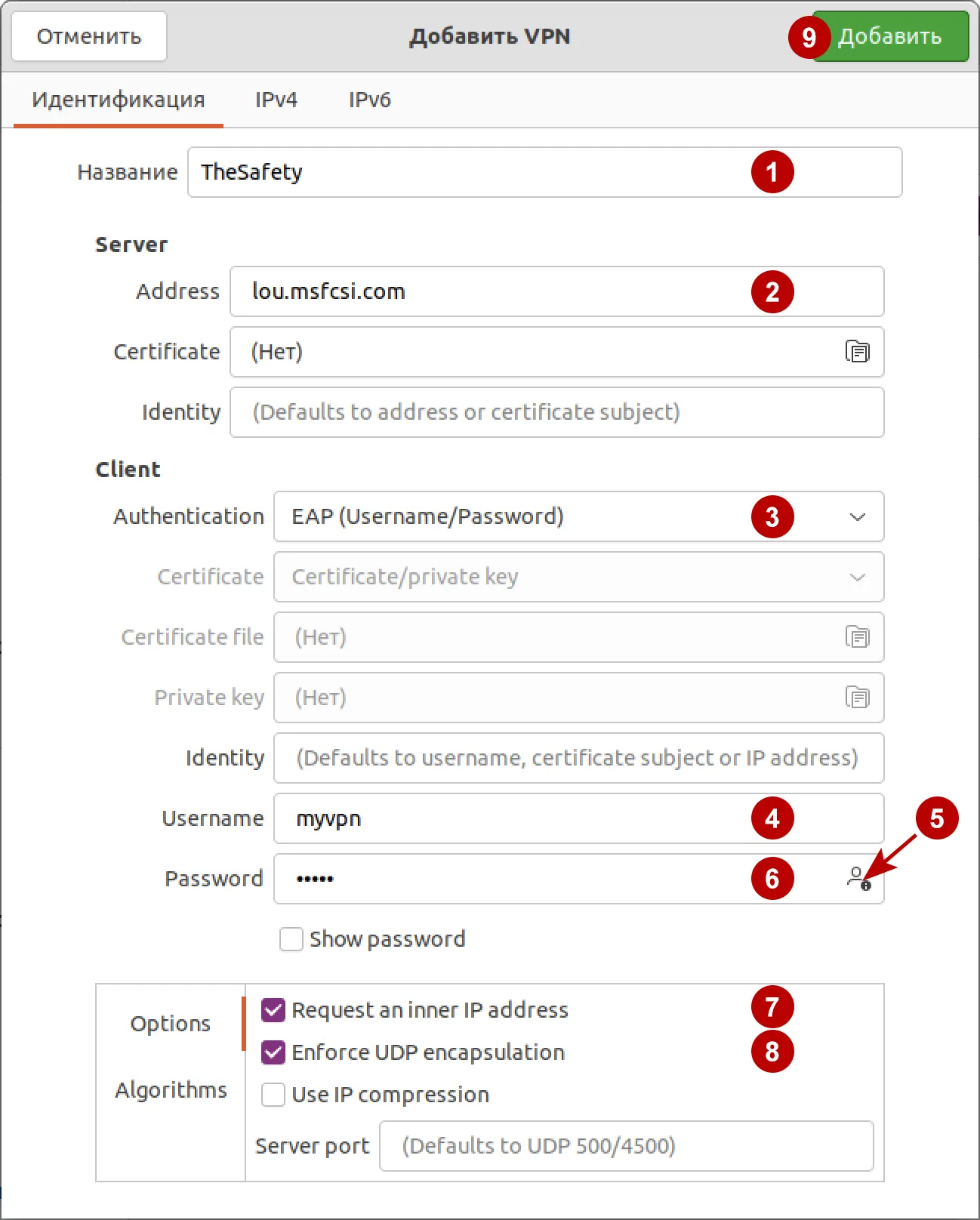The image size is (980, 1220).
Task: Show the Algorithms section
Action: click(171, 1090)
